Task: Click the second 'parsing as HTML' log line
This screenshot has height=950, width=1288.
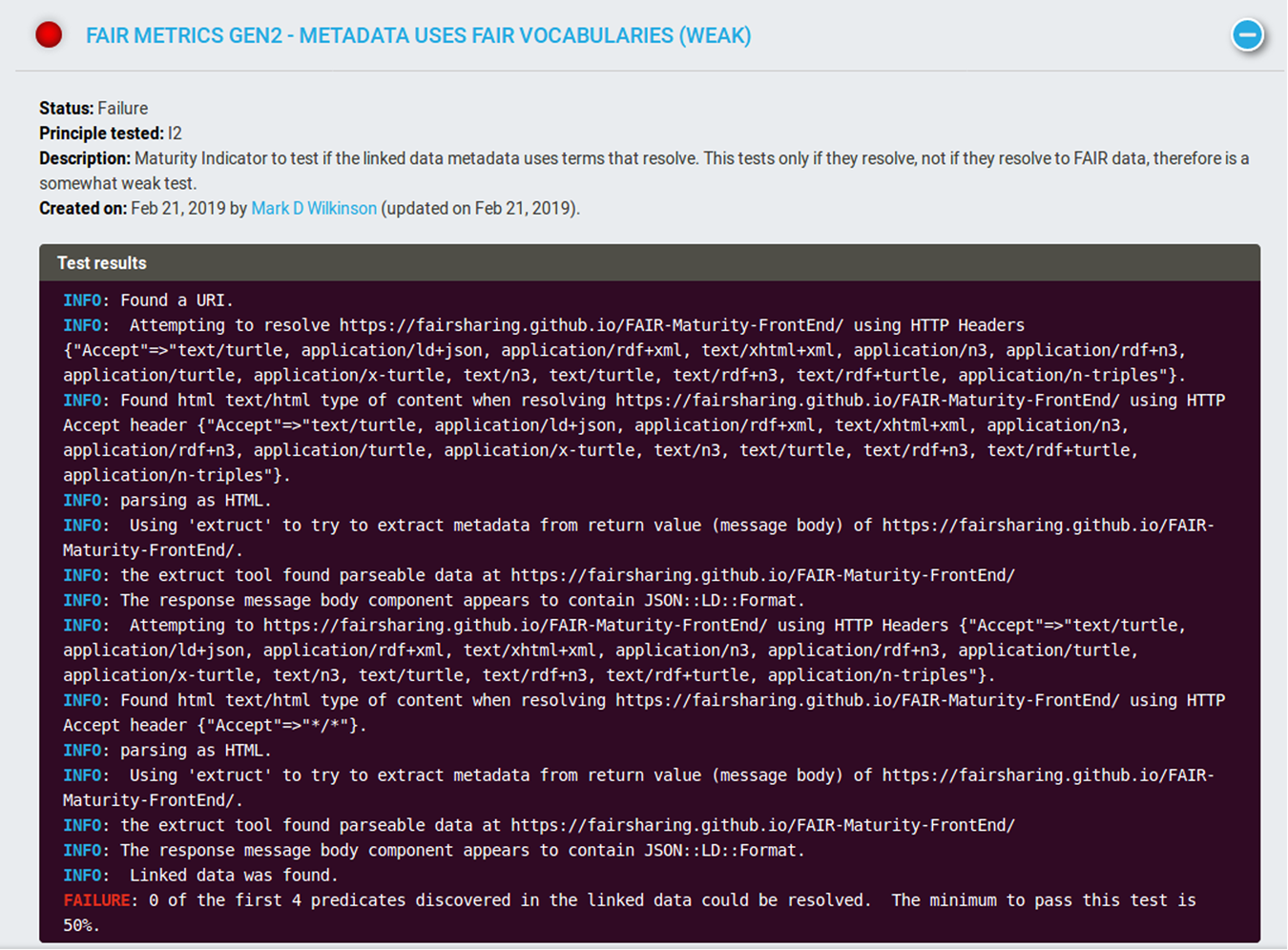Action: 195,751
